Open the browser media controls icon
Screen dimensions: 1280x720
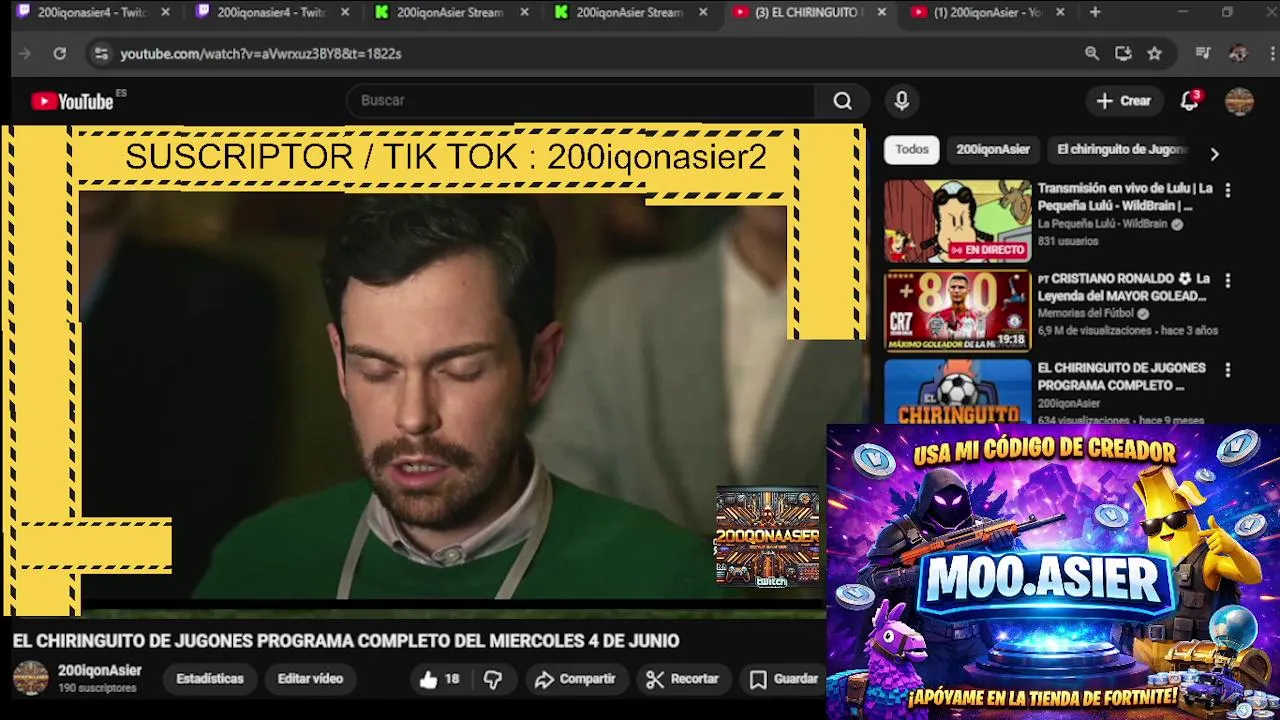1203,54
